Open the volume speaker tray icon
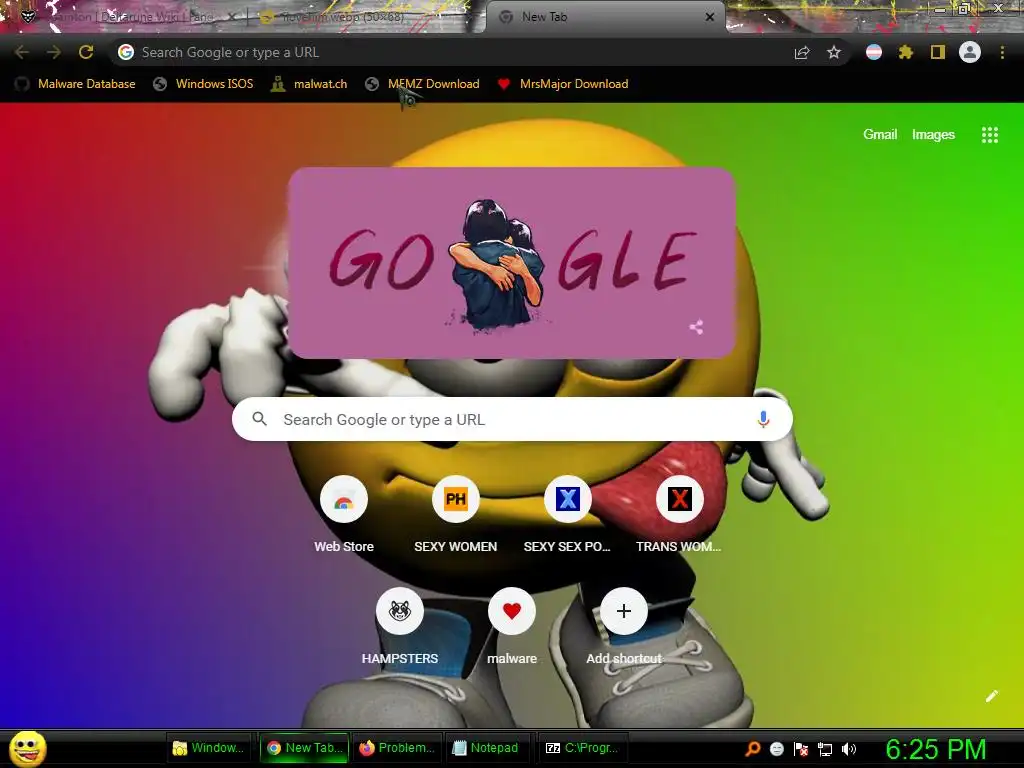This screenshot has height=768, width=1024. pos(849,748)
